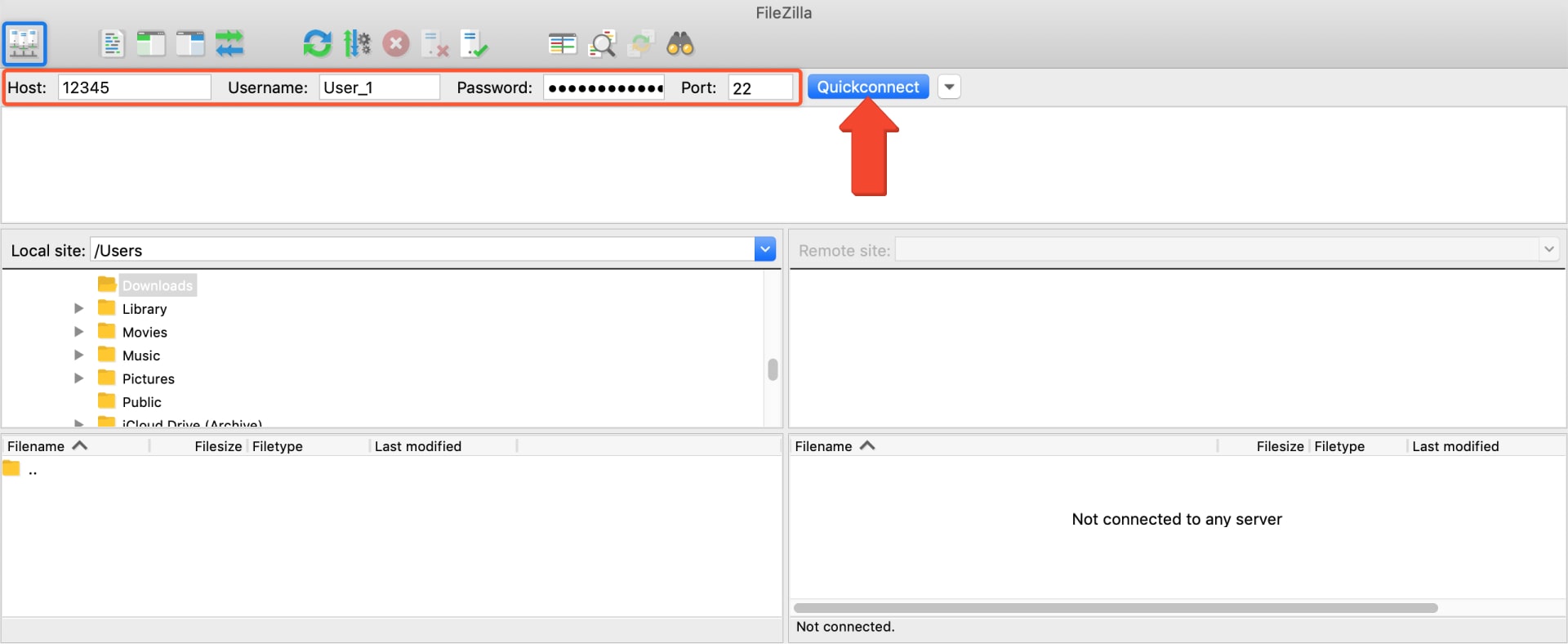Sort local files by Filetype column
This screenshot has height=644, width=1568.
[x=278, y=446]
